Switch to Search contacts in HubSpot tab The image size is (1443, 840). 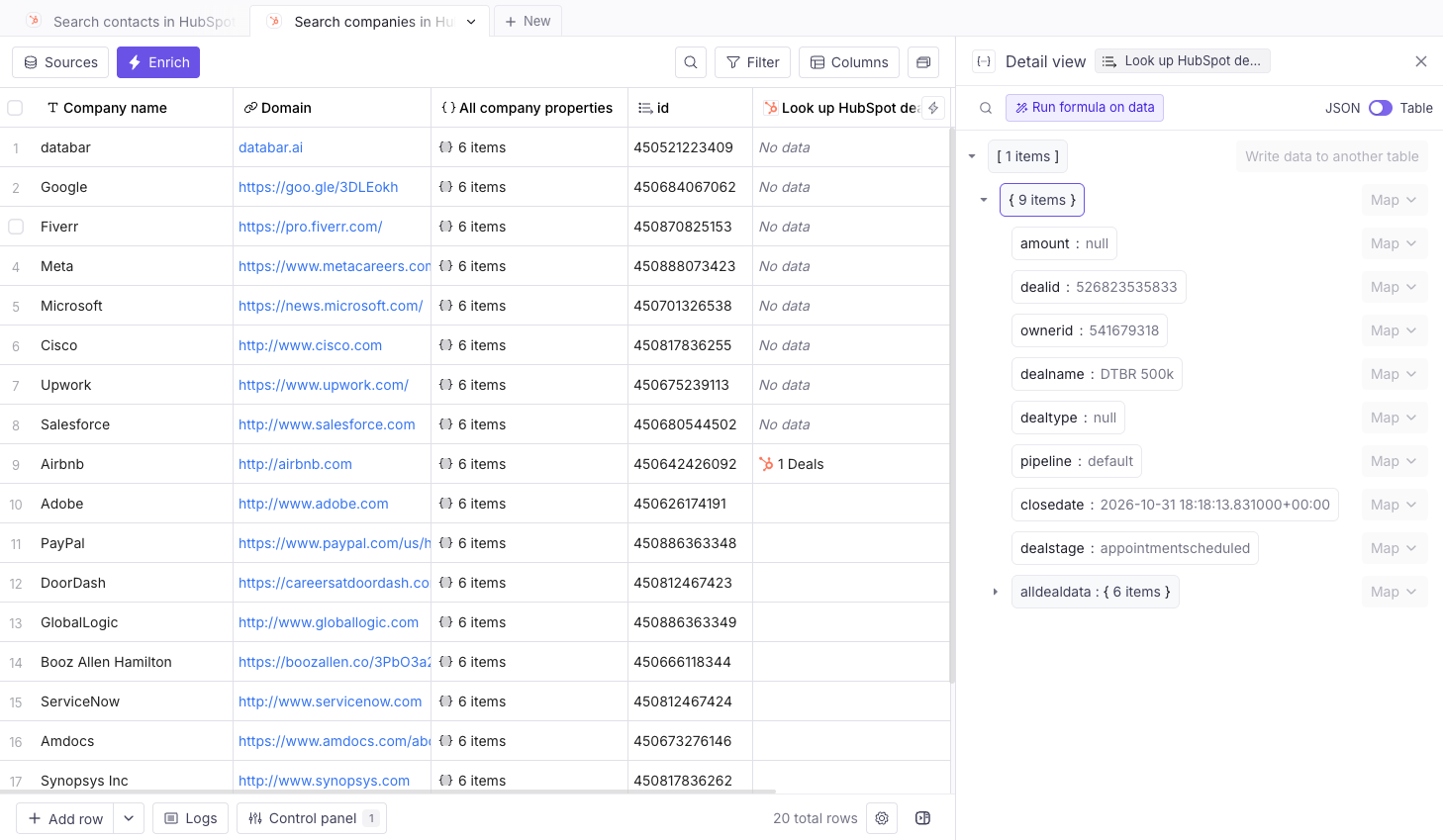pos(132,21)
